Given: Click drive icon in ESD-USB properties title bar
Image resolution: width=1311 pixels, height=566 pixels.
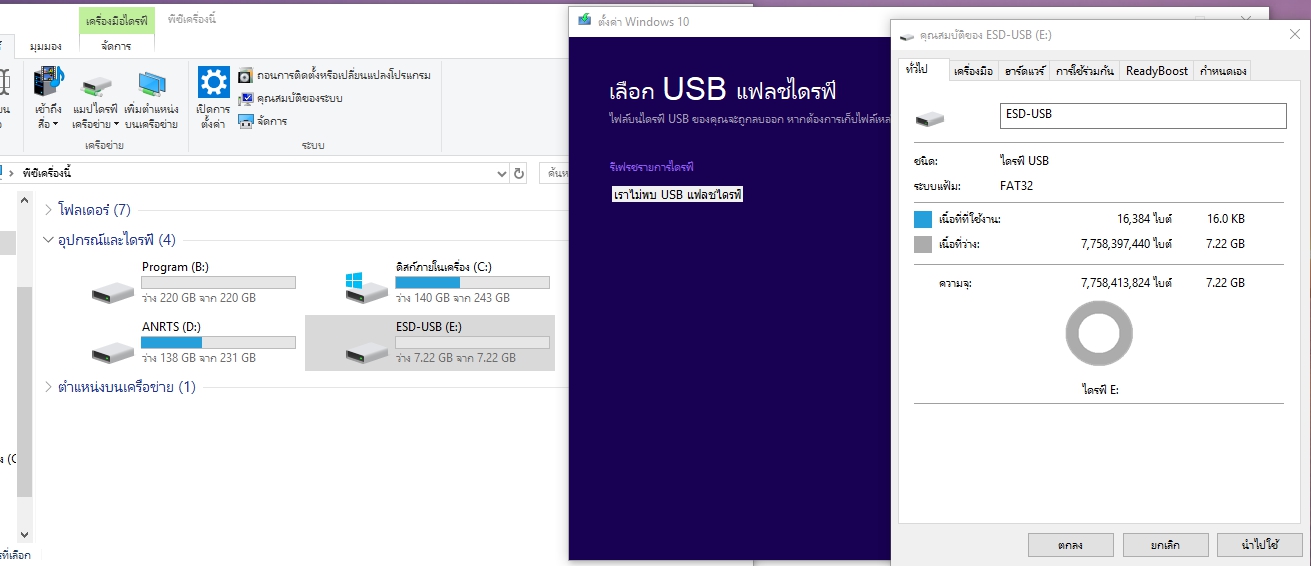Looking at the screenshot, I should [906, 35].
